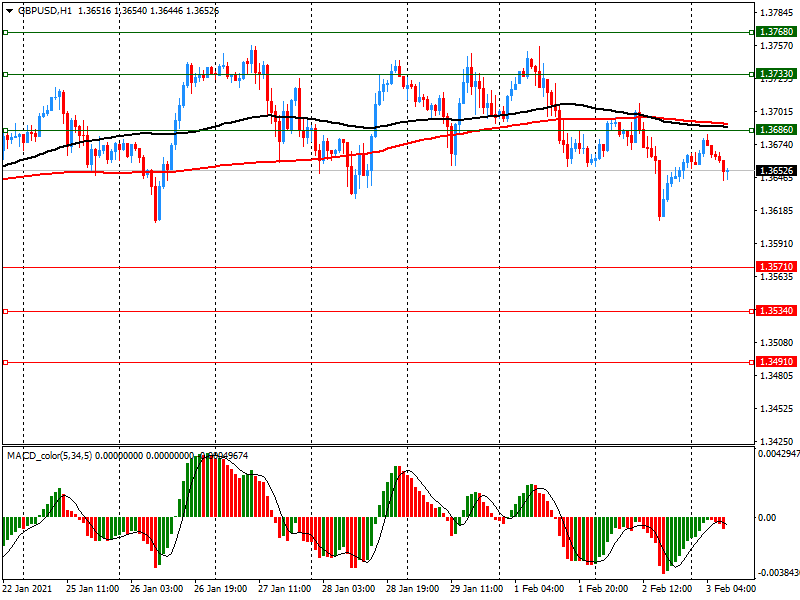Viewport: 800px width, 600px height.
Task: Click the triangle arrow beside GBPUSD,H1
Action: pyautogui.click(x=9, y=10)
